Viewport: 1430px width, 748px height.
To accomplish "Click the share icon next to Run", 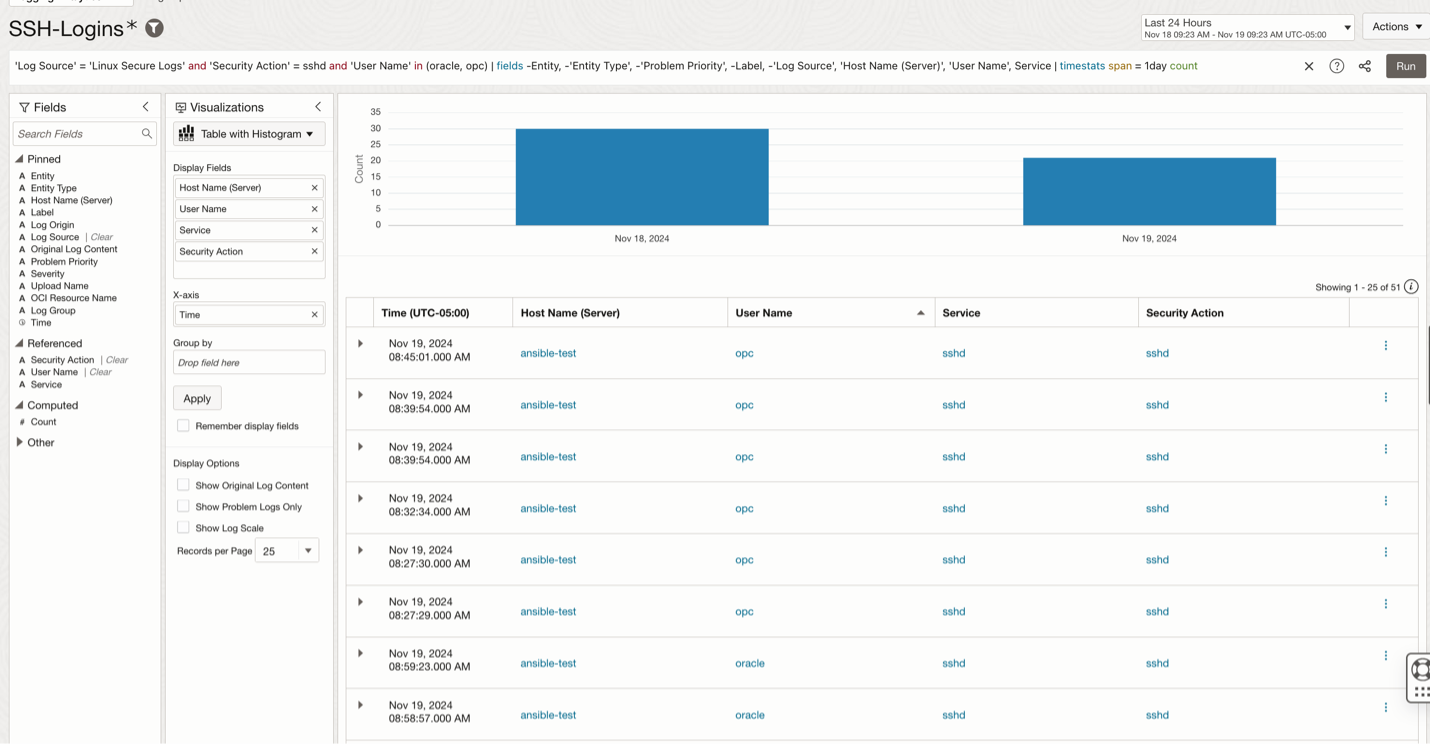I will (1365, 66).
